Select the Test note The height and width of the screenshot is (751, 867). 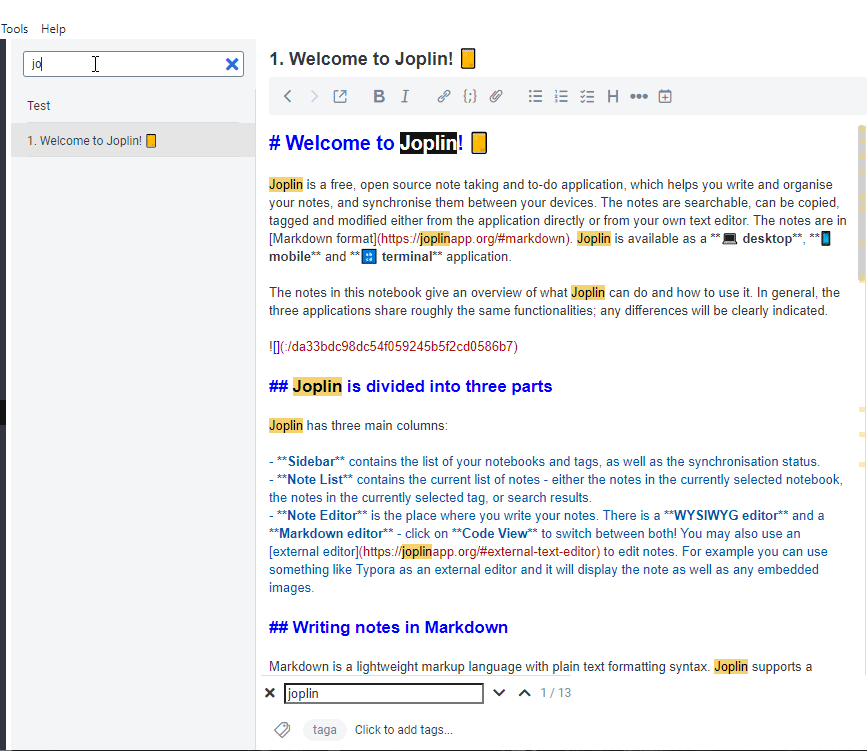coord(133,106)
